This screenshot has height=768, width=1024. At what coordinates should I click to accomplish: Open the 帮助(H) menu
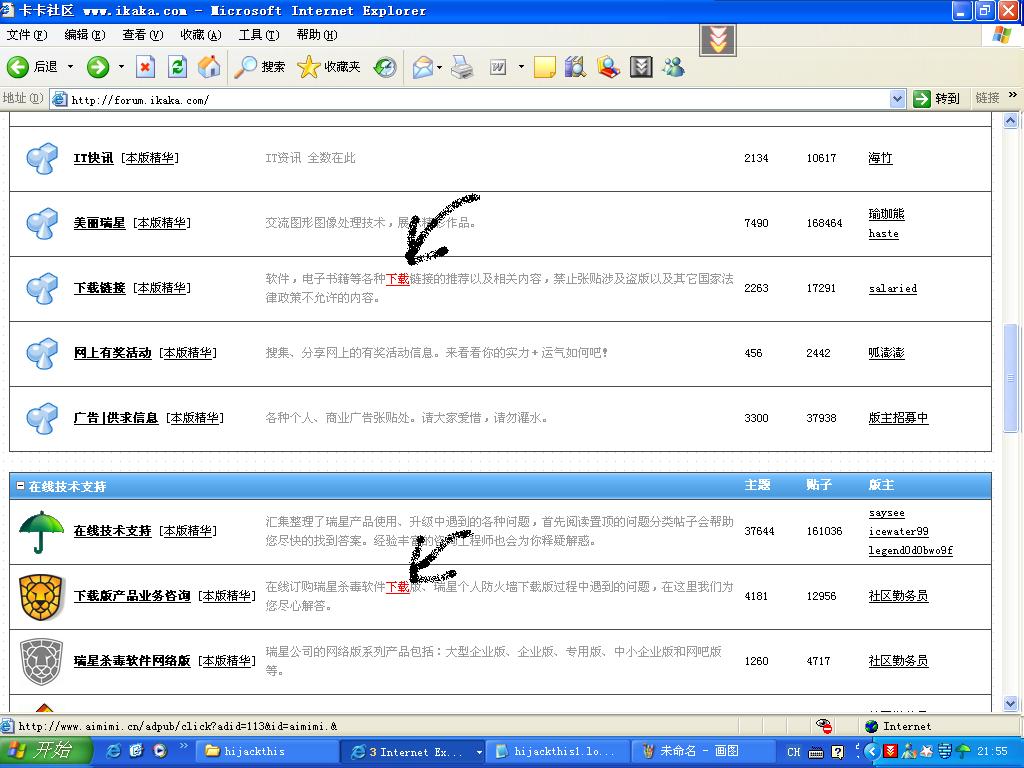click(x=317, y=35)
